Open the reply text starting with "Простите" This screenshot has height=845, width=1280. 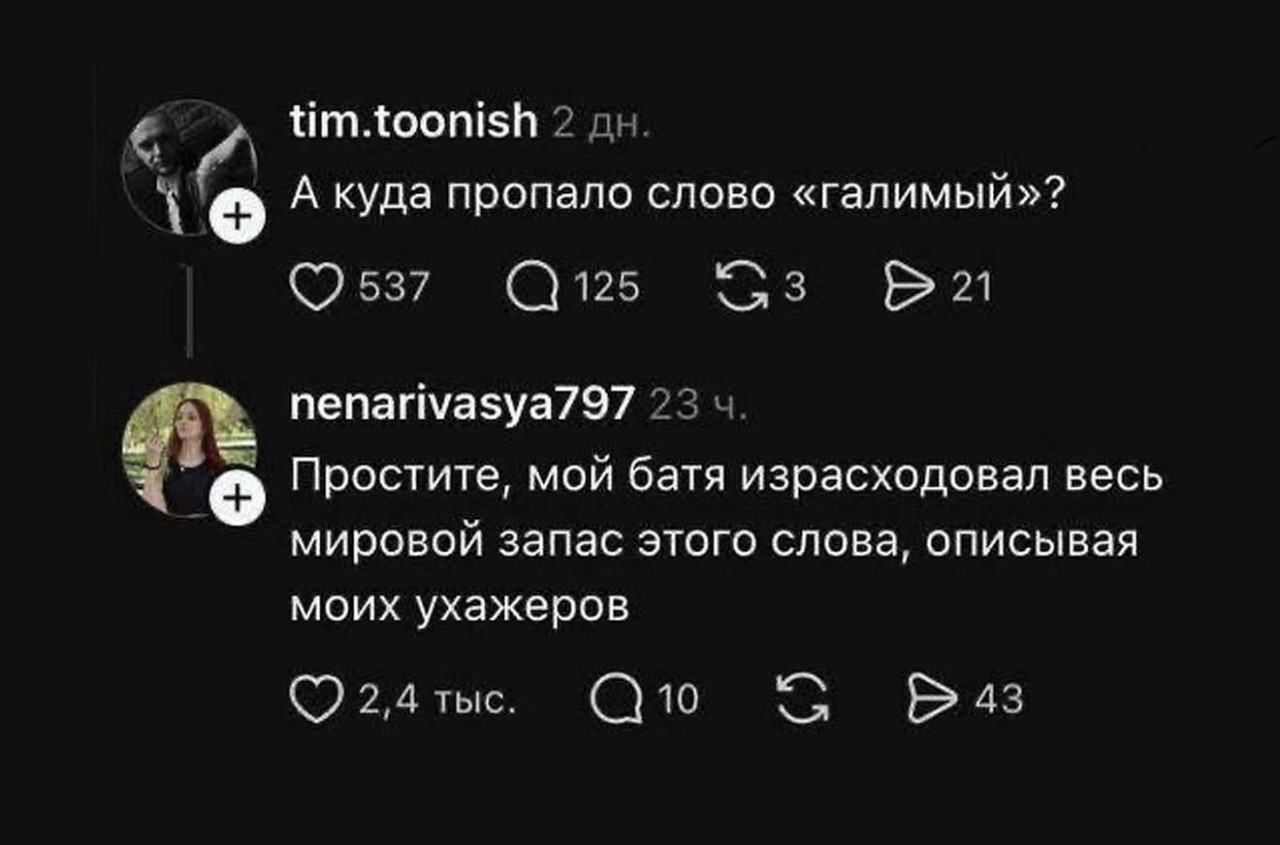point(725,540)
